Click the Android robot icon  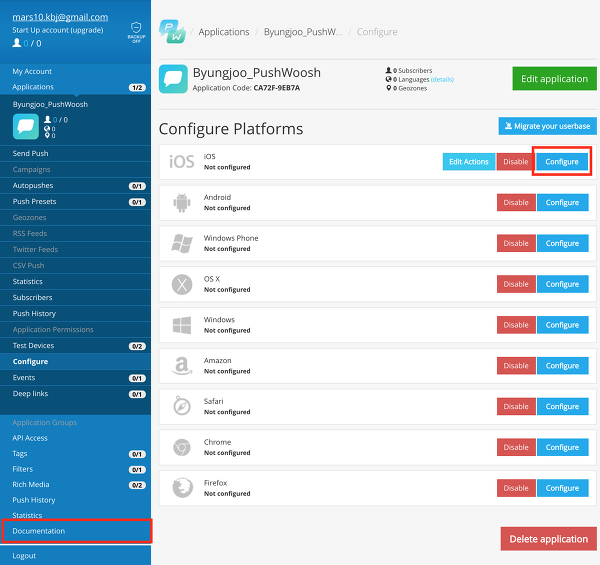point(182,203)
